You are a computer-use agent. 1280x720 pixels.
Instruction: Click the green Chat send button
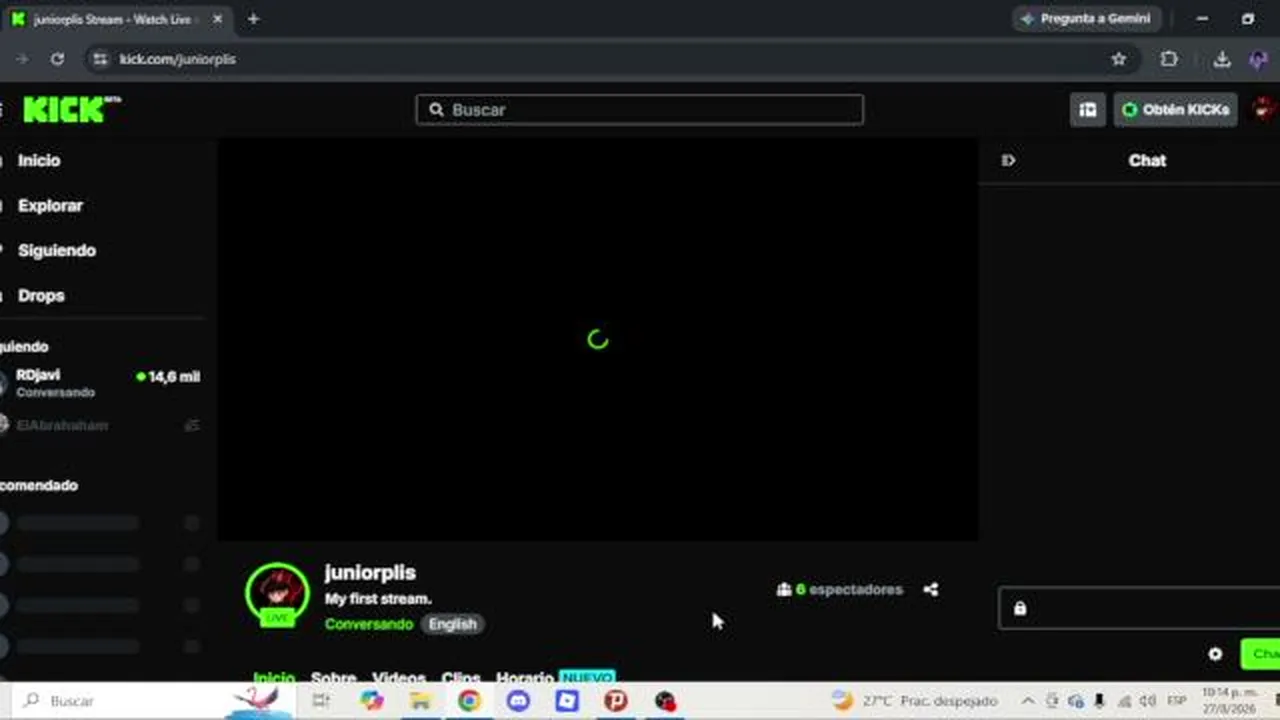(1261, 654)
